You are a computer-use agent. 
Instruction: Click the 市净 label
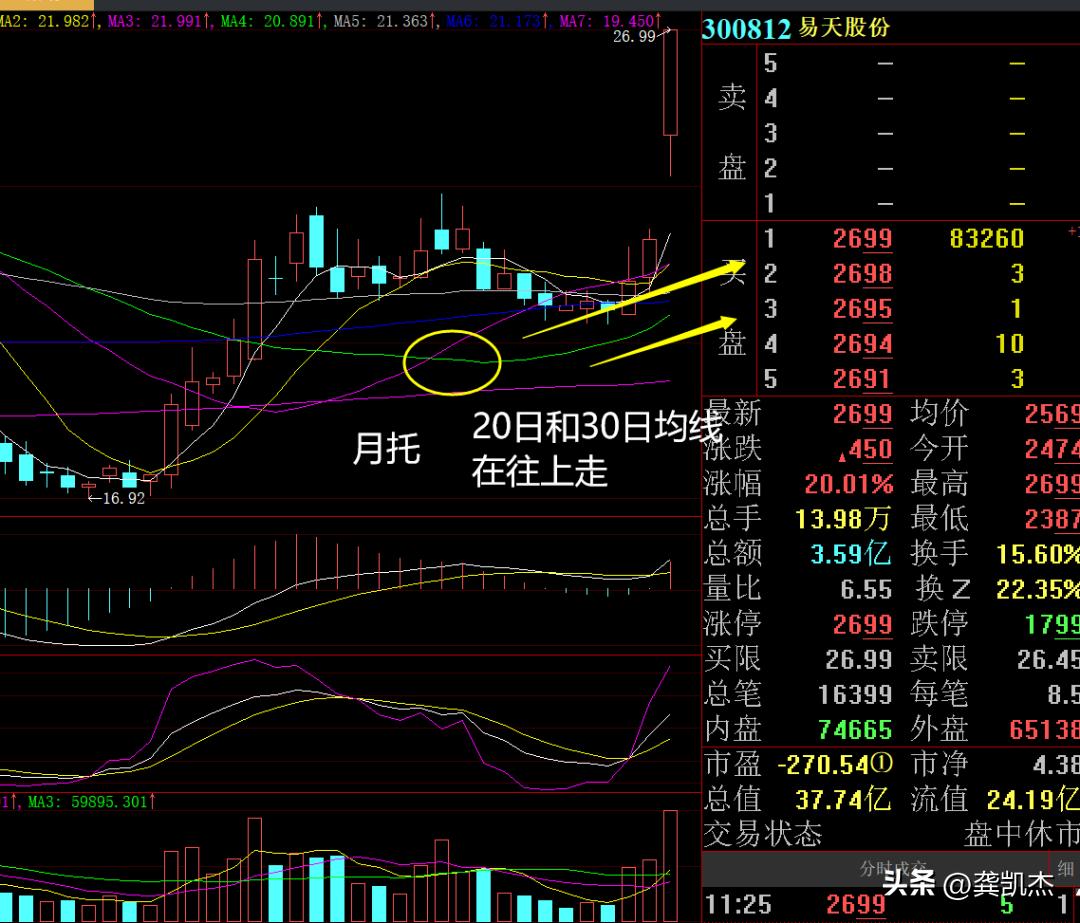point(939,764)
